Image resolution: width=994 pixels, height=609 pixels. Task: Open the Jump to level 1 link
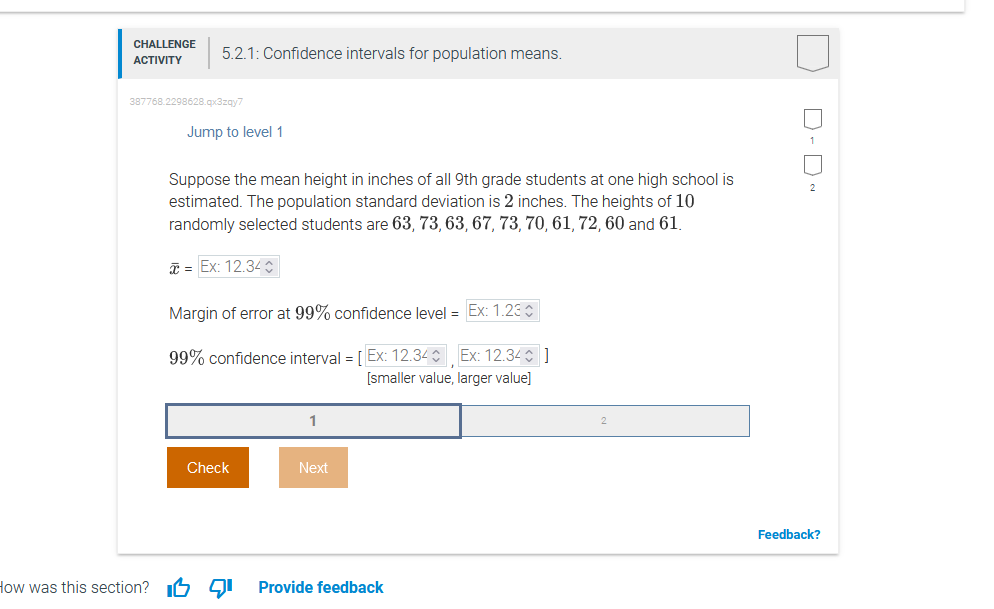[235, 131]
